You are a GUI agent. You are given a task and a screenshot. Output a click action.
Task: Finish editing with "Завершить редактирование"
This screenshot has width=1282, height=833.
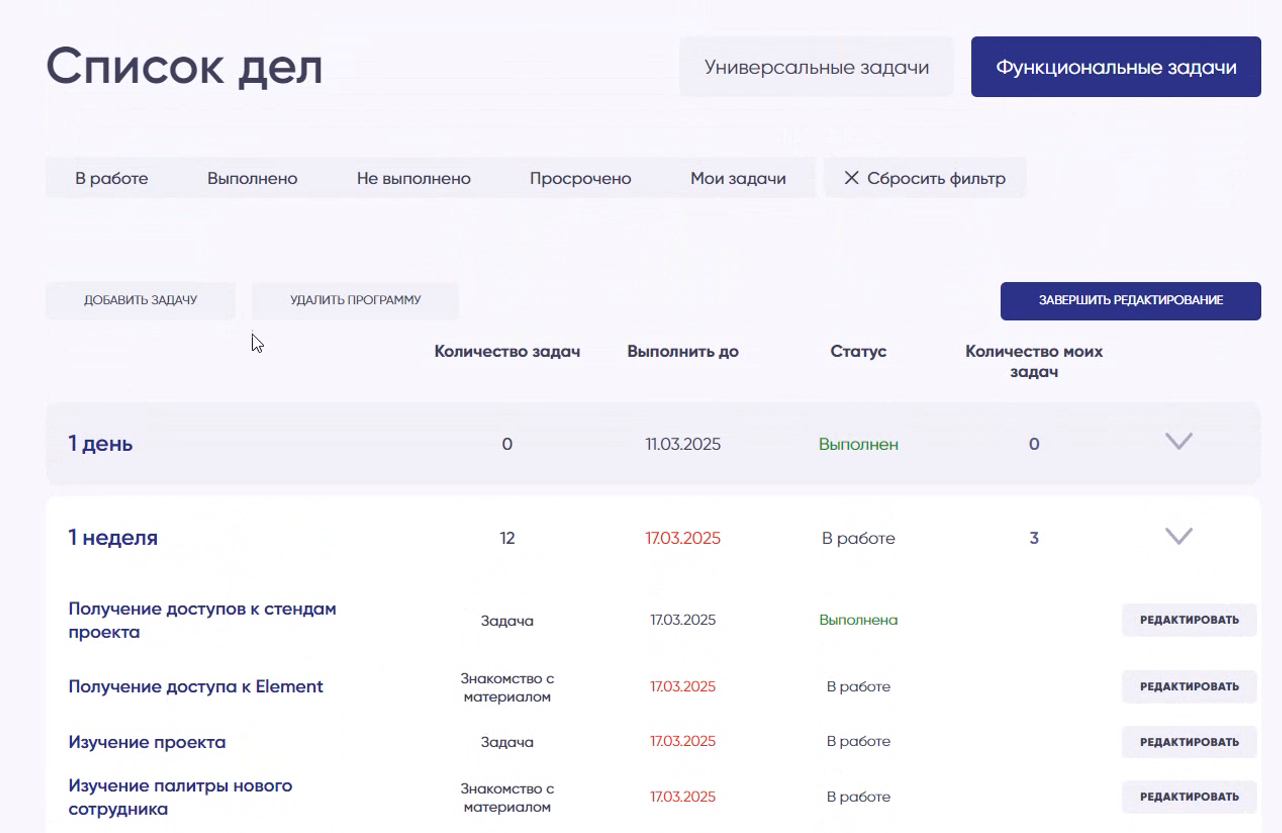click(1130, 300)
